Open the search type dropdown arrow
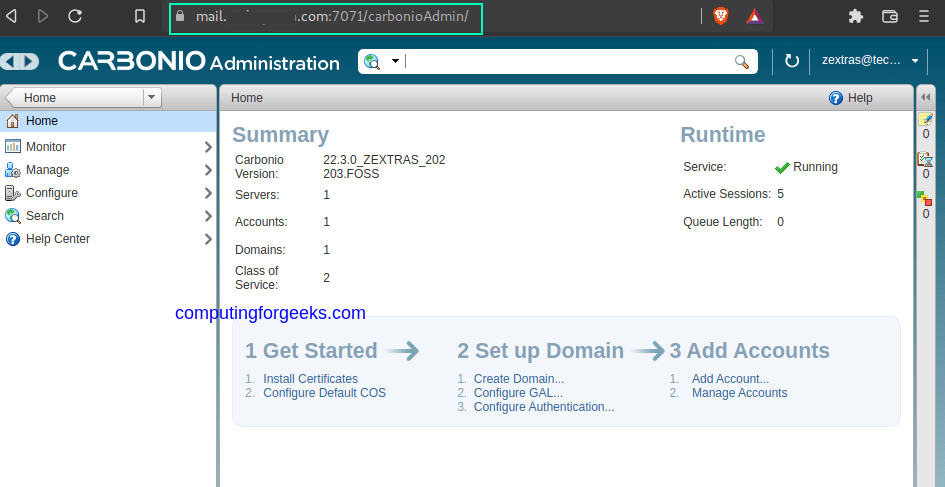Screen dimensions: 945x487 click(395, 61)
